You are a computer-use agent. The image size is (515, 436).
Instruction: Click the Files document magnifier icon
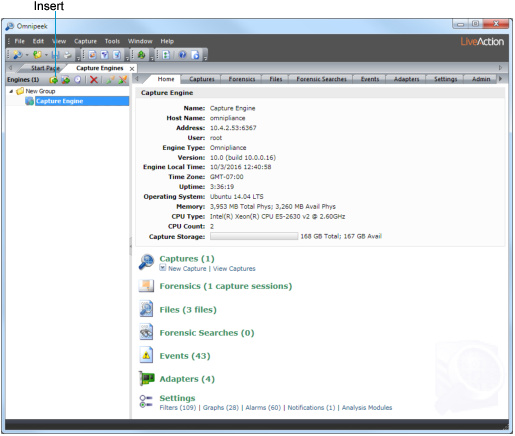tap(146, 309)
